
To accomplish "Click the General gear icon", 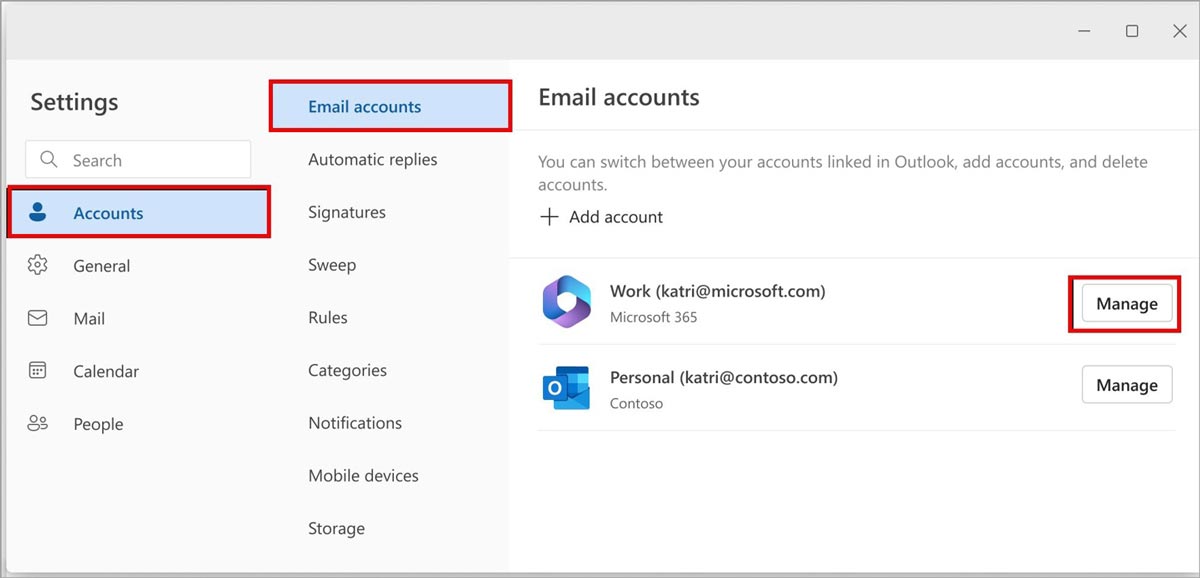I will 38,265.
